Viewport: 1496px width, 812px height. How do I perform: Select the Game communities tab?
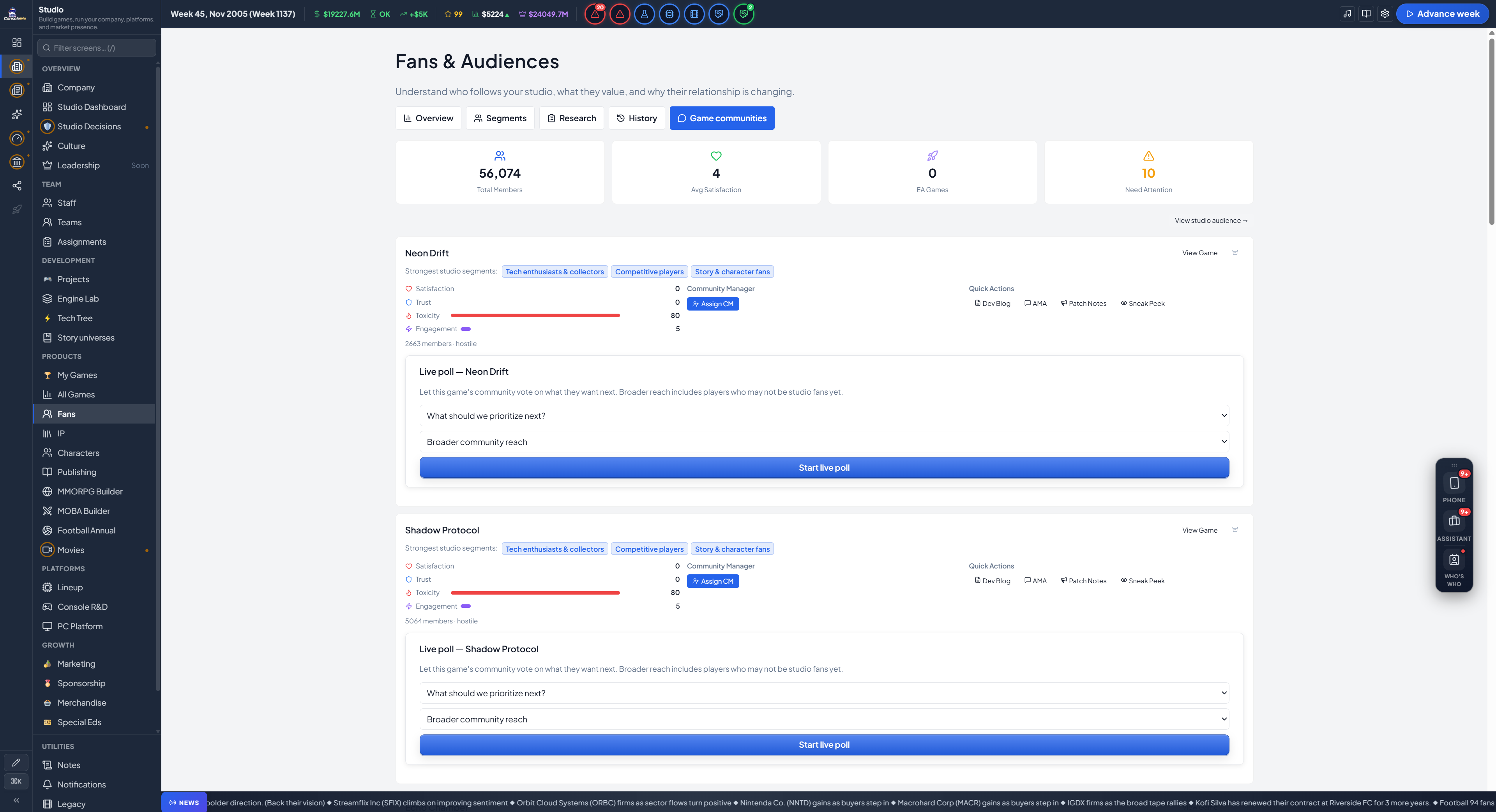[722, 118]
